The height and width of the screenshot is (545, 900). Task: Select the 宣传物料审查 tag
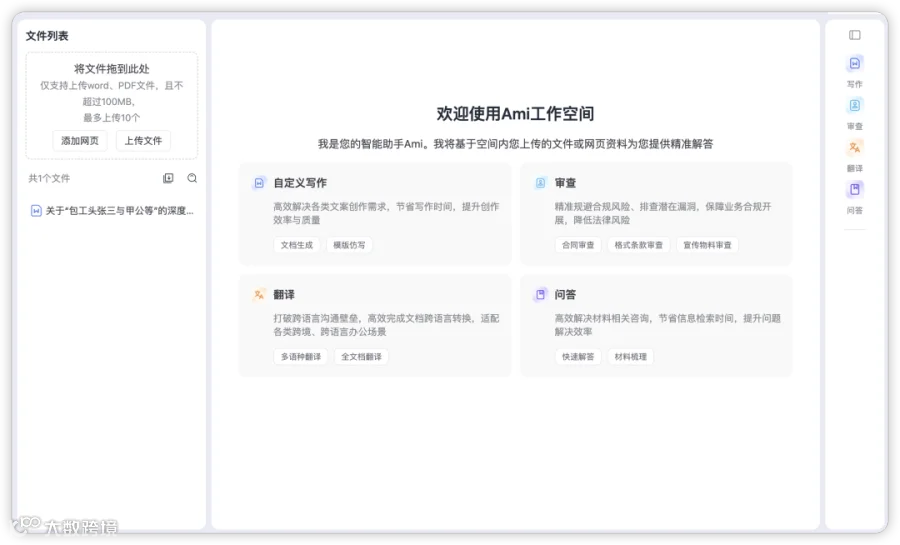coord(708,245)
